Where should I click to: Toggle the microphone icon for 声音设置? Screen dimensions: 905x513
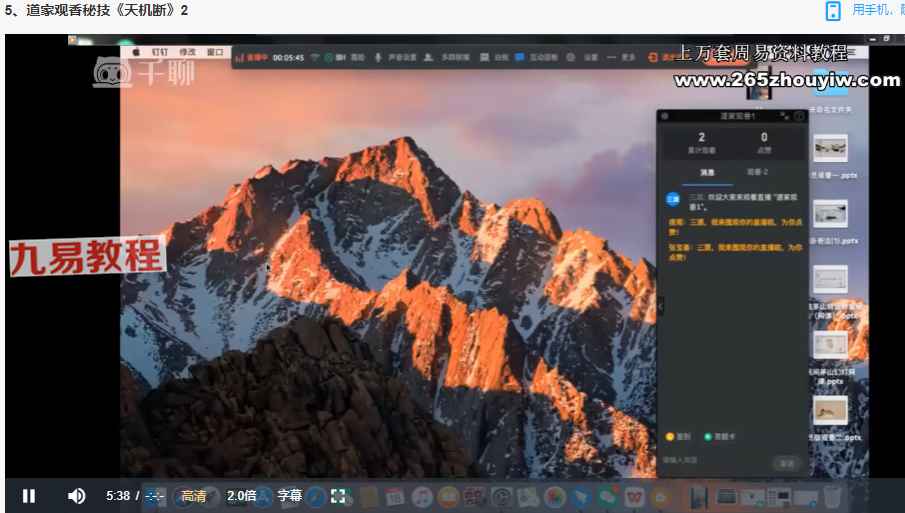[x=378, y=57]
